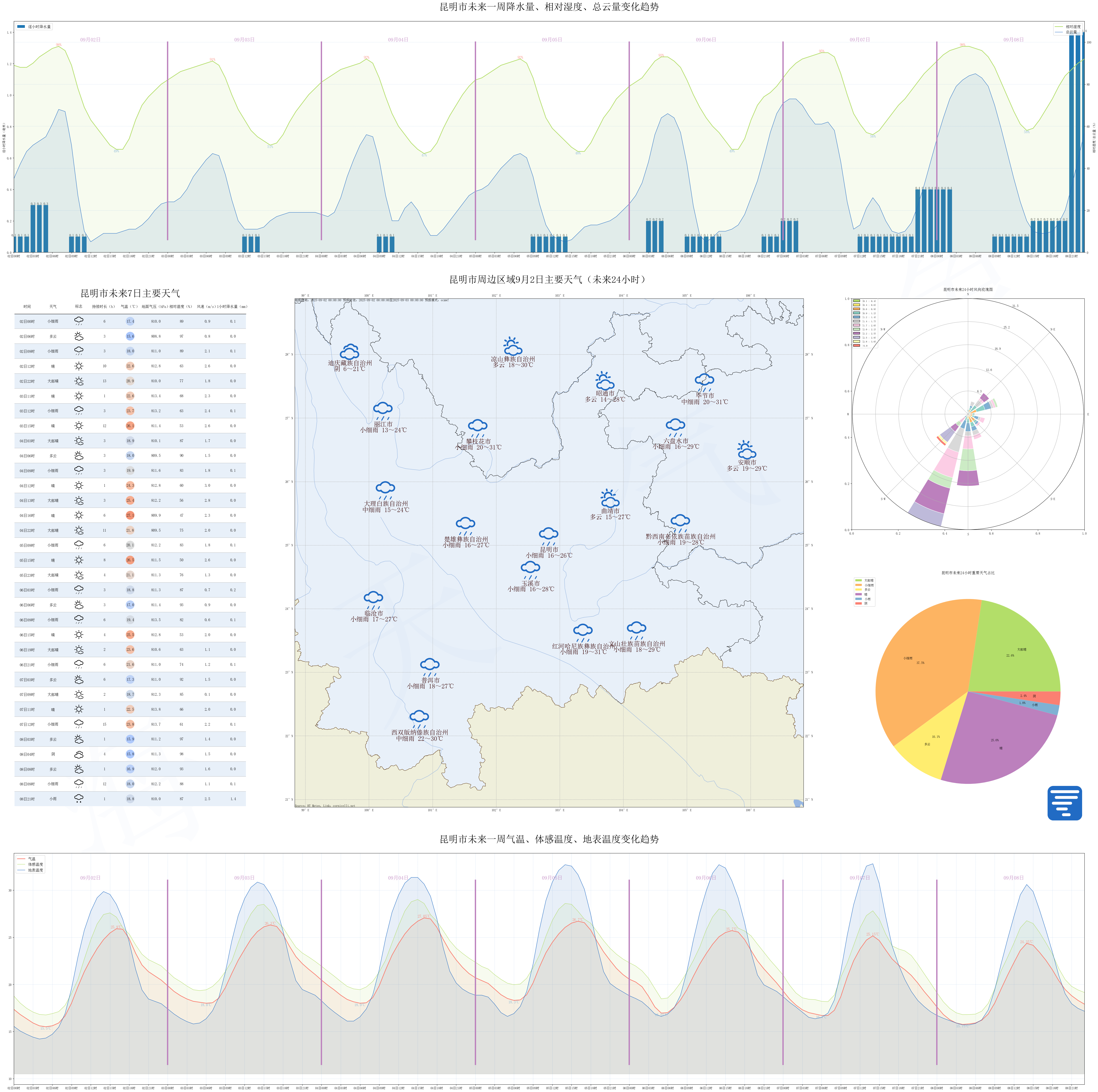Click the rain icon above 大理白族自治州

(385, 491)
